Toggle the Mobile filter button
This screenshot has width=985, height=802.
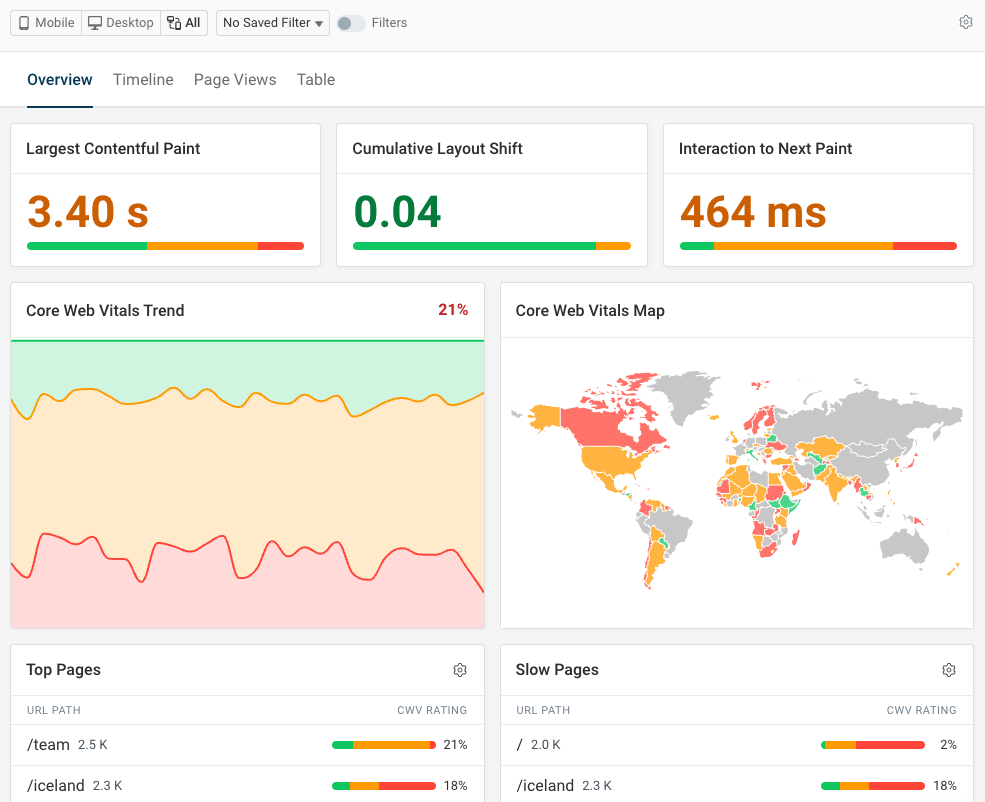pyautogui.click(x=44, y=22)
